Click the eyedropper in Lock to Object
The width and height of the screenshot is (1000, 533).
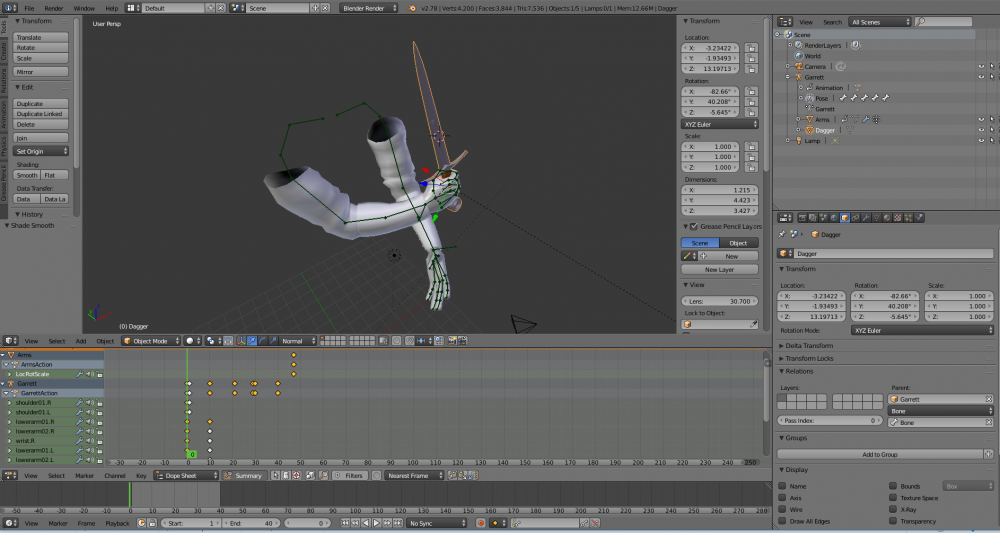tap(754, 324)
